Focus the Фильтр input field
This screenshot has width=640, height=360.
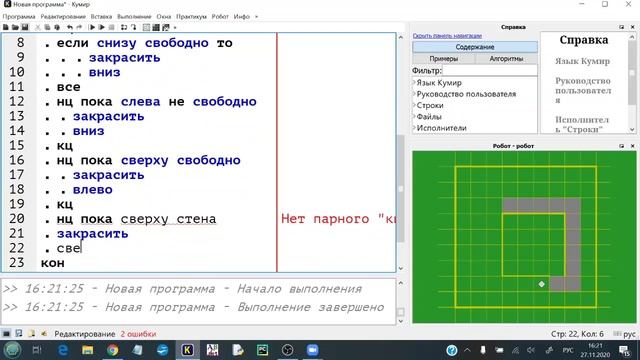[x=489, y=70]
